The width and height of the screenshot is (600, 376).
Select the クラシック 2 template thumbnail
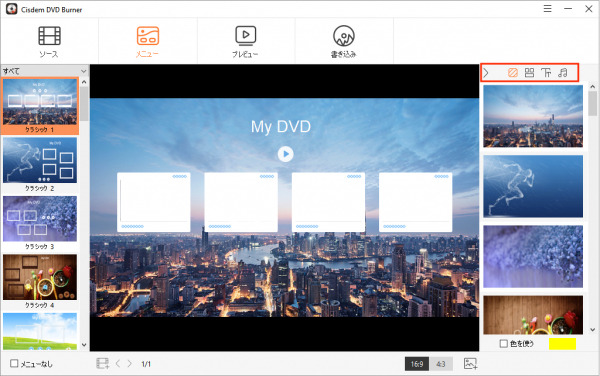tap(40, 164)
